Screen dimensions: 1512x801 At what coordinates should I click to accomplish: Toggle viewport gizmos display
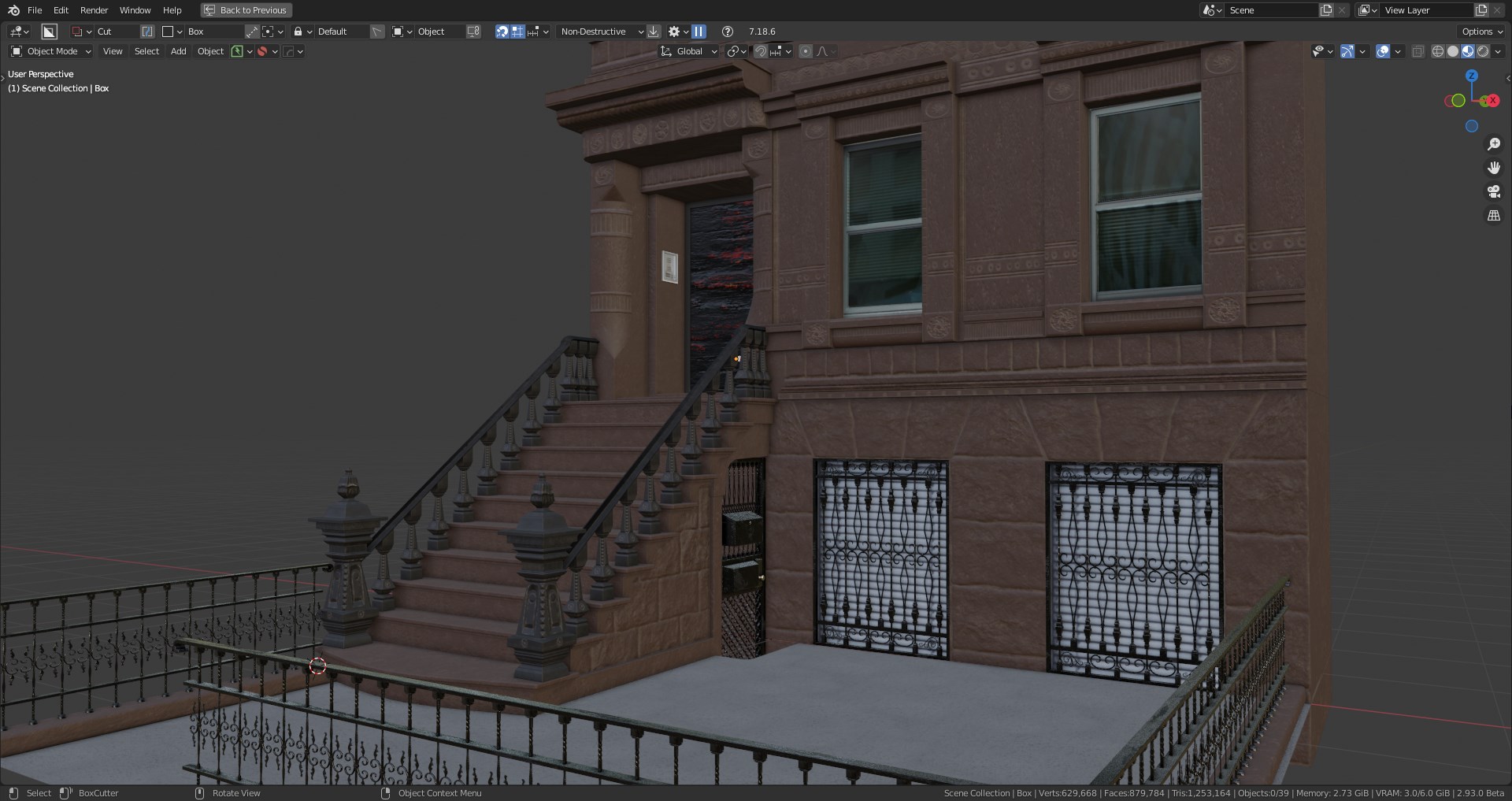pos(1347,51)
